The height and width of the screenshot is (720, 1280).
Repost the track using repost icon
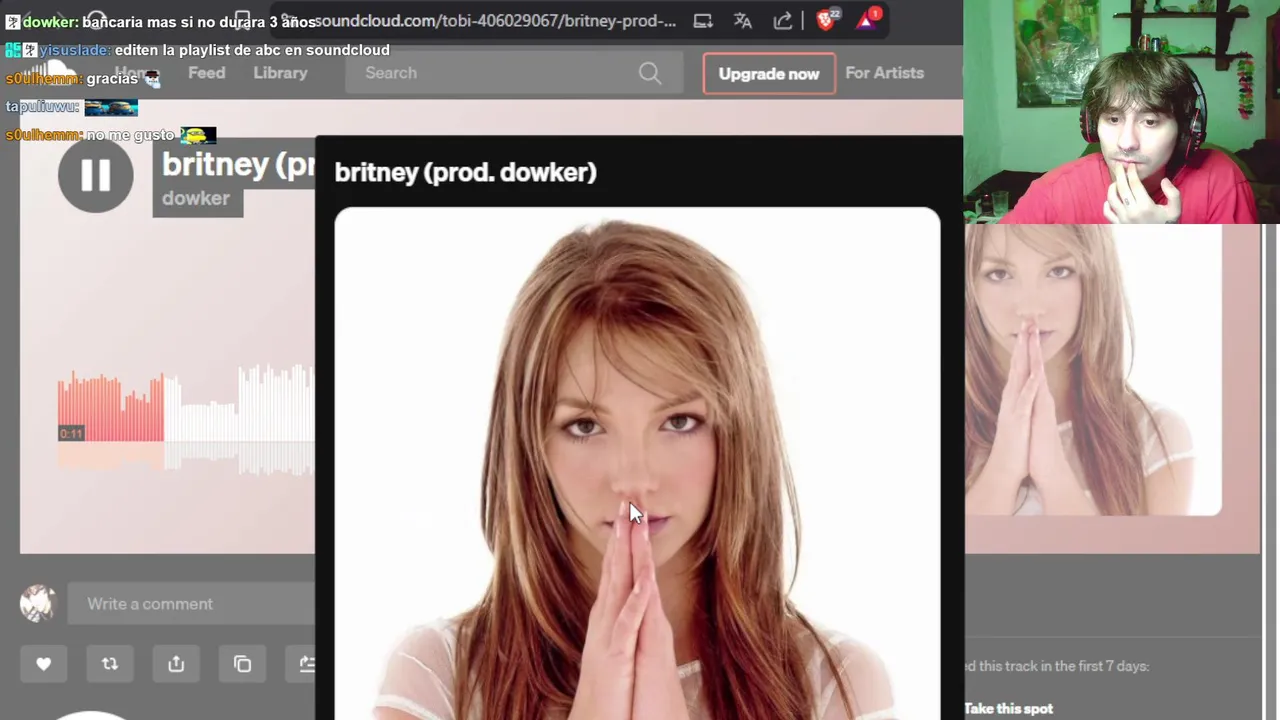[x=110, y=664]
